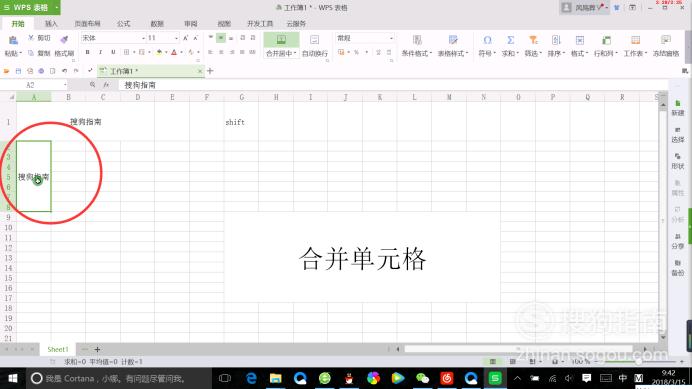Click the 条件格式 conditional formatting icon

pos(417,40)
